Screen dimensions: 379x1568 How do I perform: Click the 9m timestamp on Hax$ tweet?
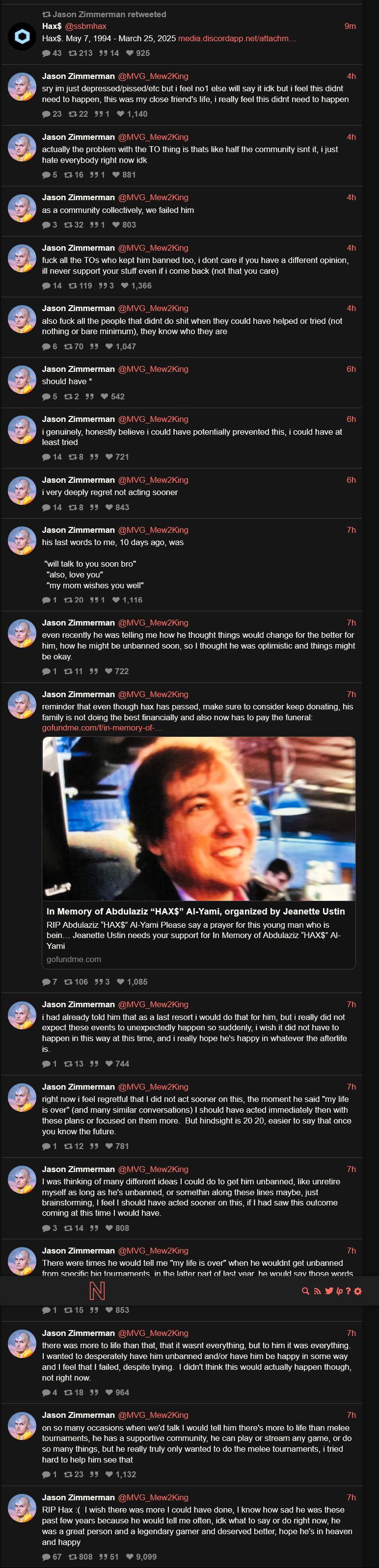[350, 26]
